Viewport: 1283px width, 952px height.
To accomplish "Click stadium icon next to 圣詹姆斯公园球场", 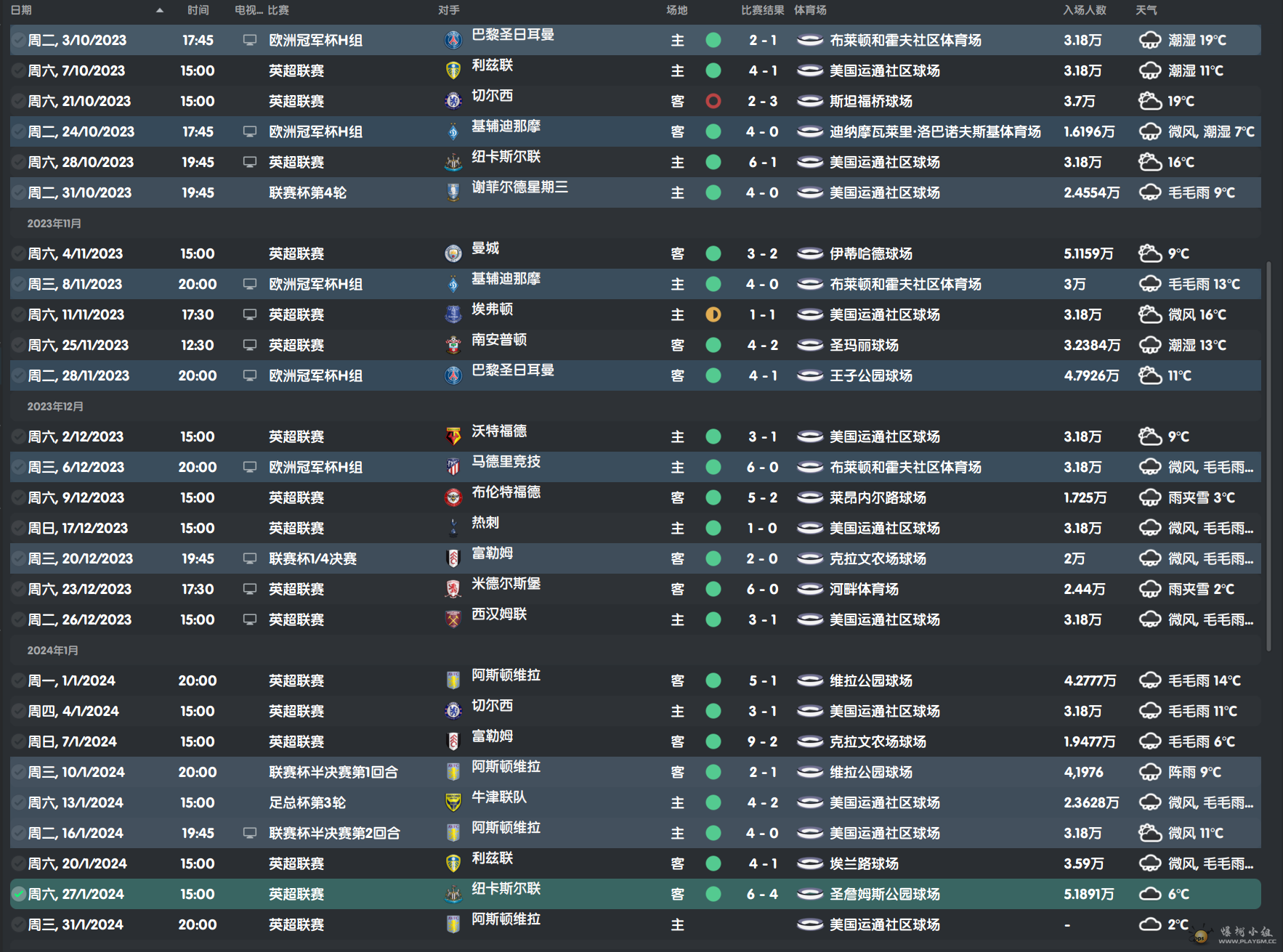I will [809, 894].
